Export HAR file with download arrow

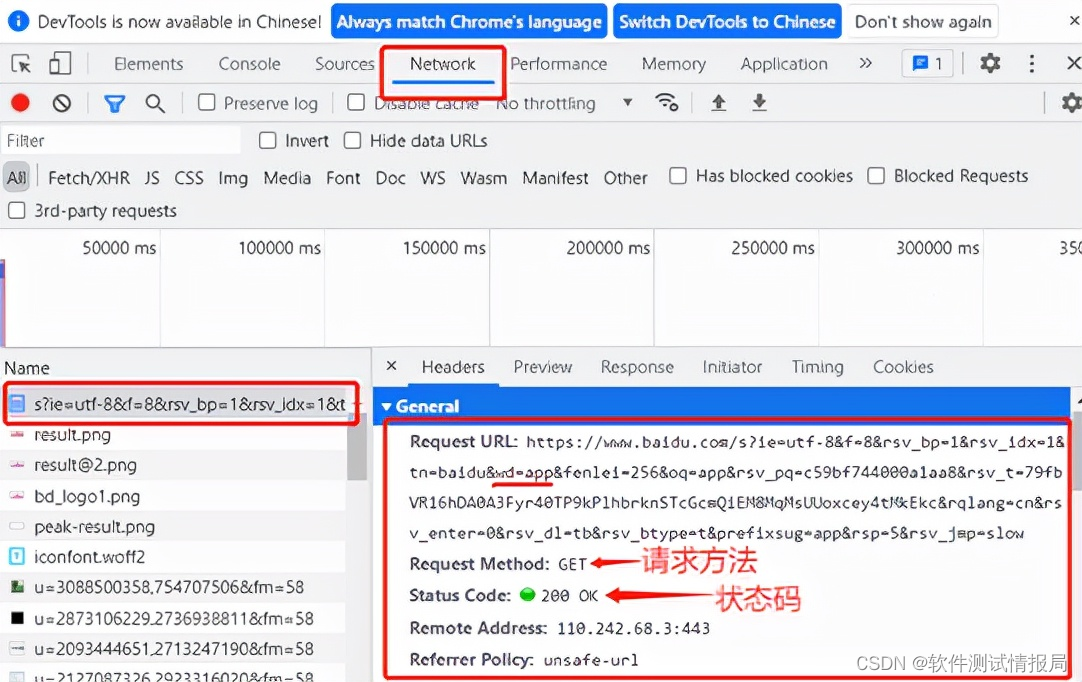tap(759, 103)
